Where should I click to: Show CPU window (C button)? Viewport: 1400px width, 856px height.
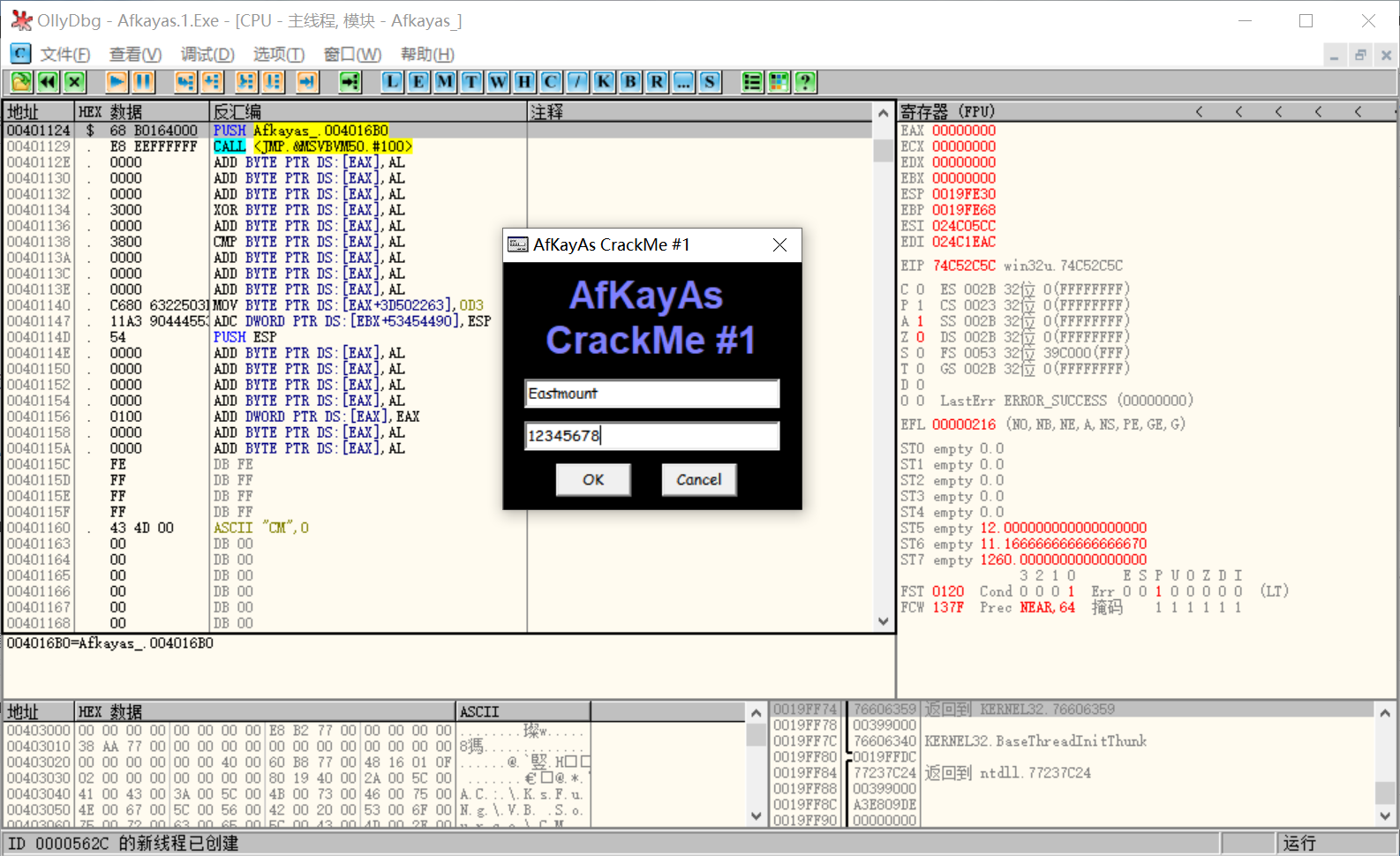tap(551, 82)
